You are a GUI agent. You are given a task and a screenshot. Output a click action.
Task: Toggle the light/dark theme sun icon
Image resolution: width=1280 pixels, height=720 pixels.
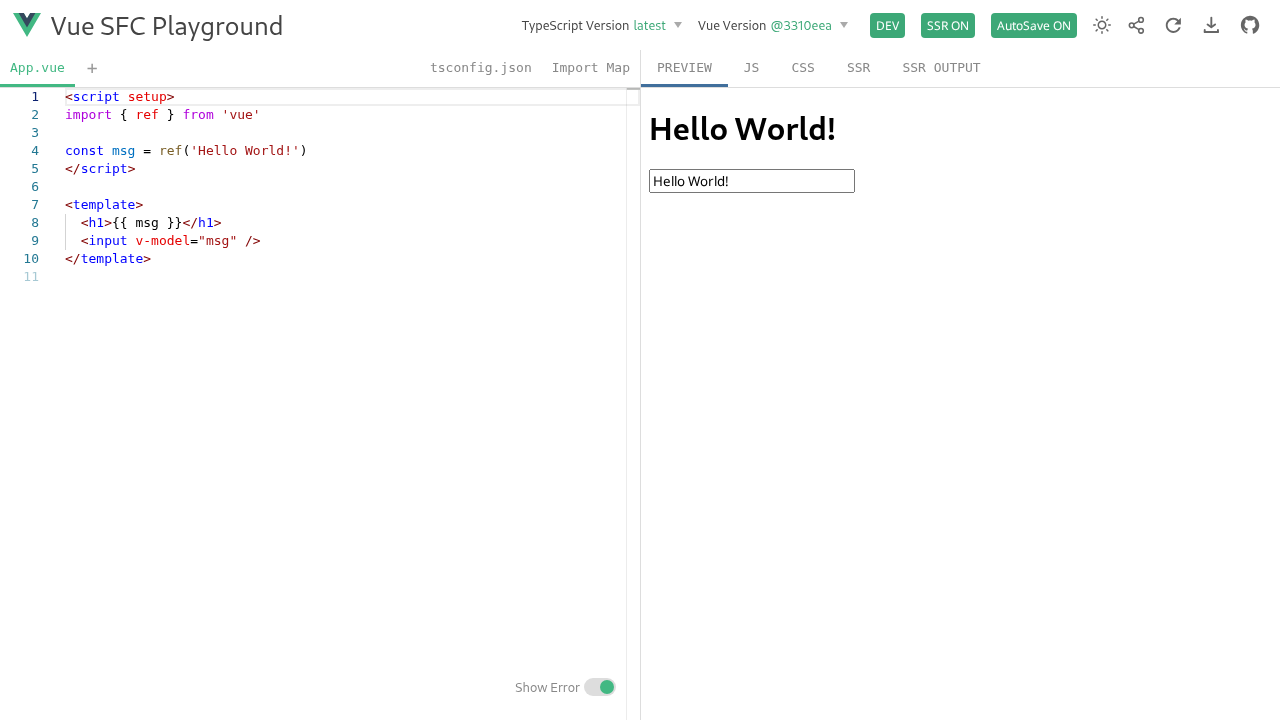[1102, 25]
